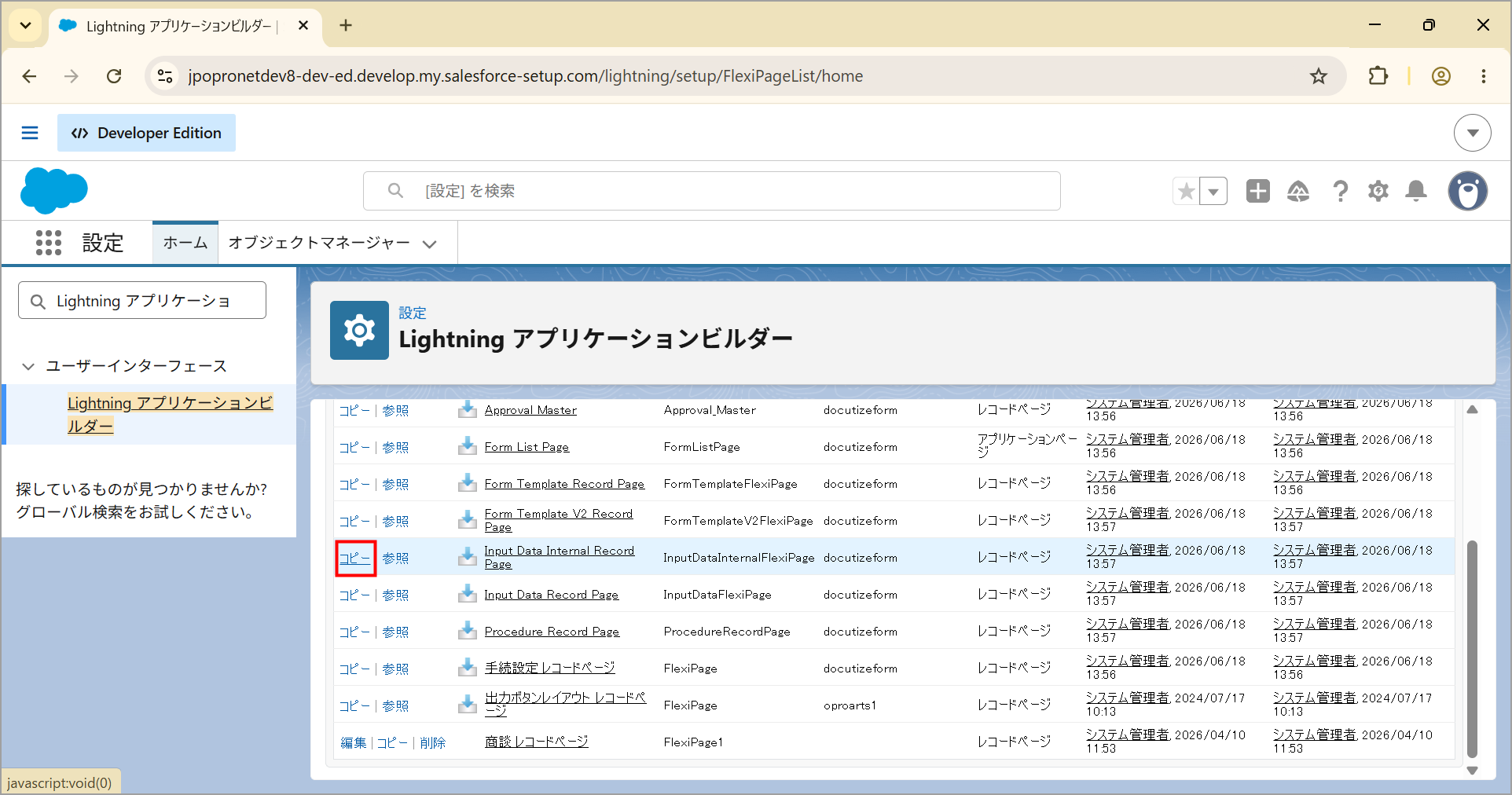Viewport: 1512px width, 795px height.
Task: Expand the dropdown at the top right corner
Action: click(x=1473, y=133)
